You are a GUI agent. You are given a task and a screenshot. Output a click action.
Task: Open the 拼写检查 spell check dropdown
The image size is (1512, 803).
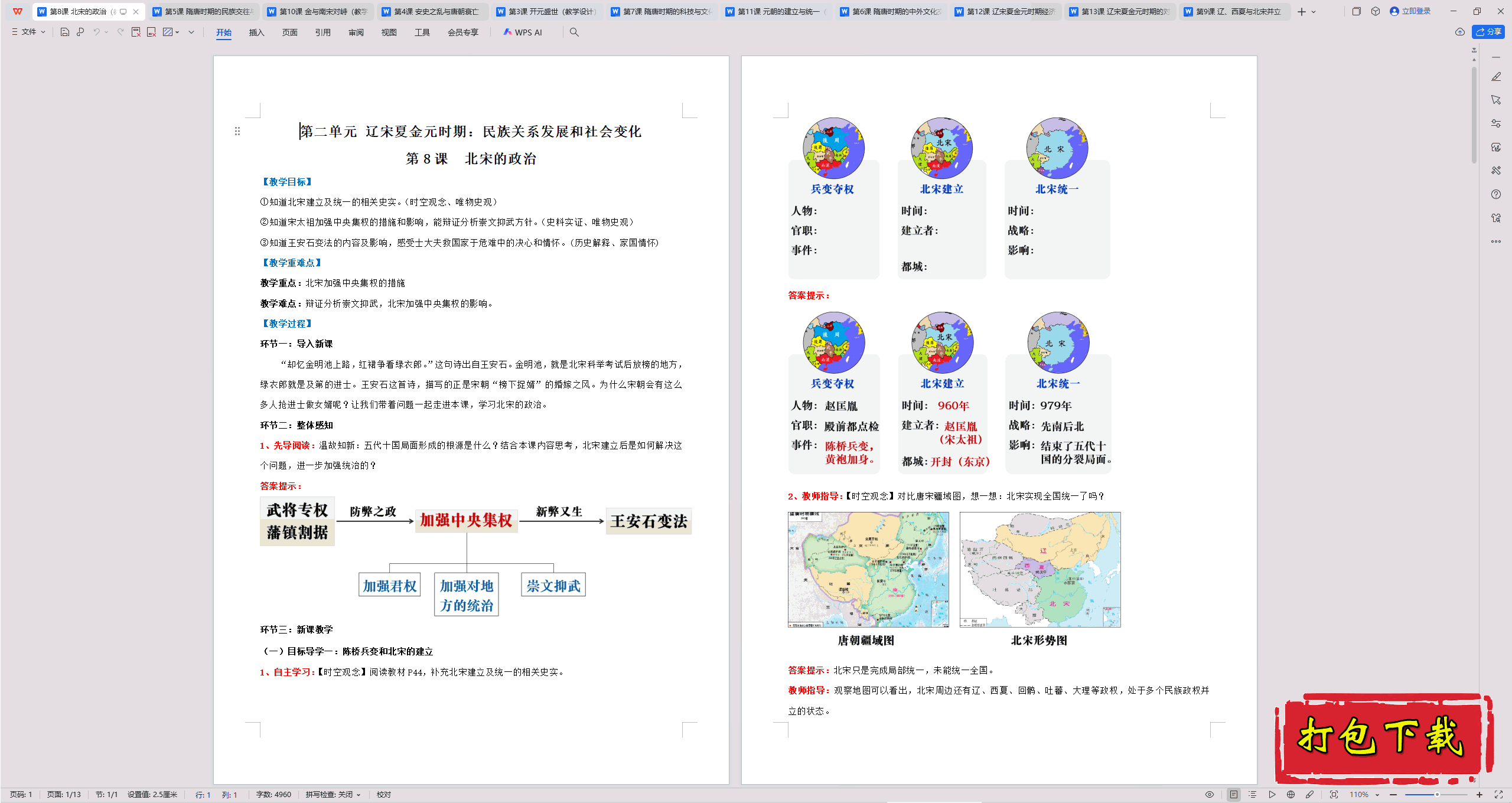coord(333,795)
